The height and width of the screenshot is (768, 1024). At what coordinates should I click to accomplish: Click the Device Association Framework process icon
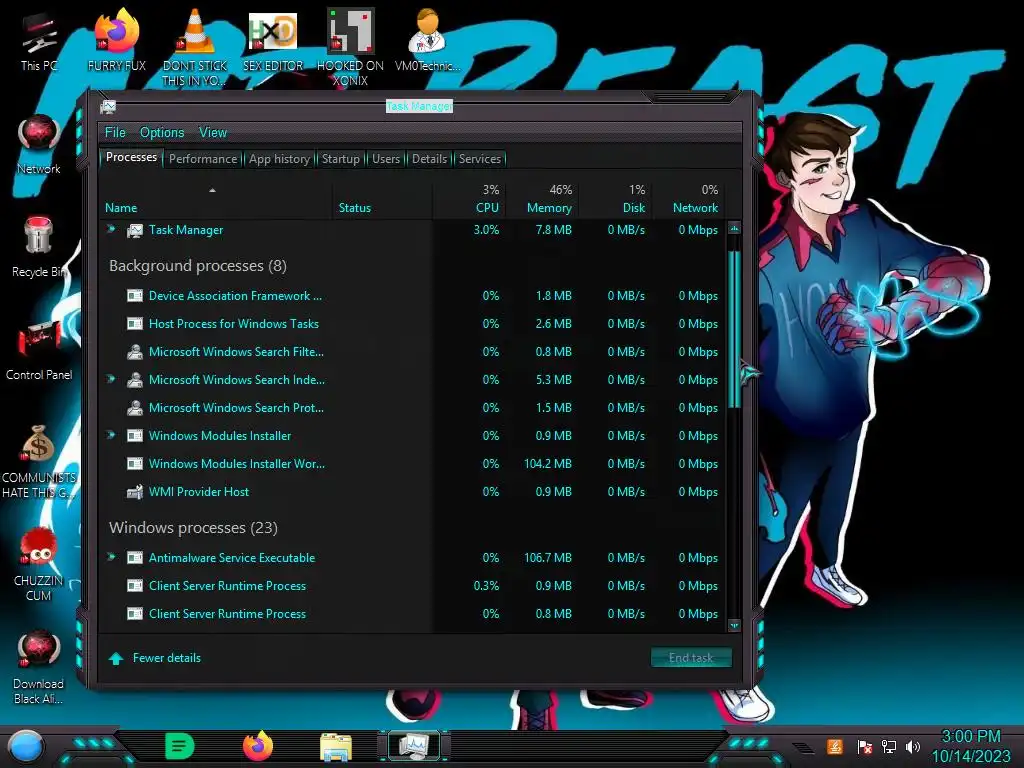[x=135, y=296]
